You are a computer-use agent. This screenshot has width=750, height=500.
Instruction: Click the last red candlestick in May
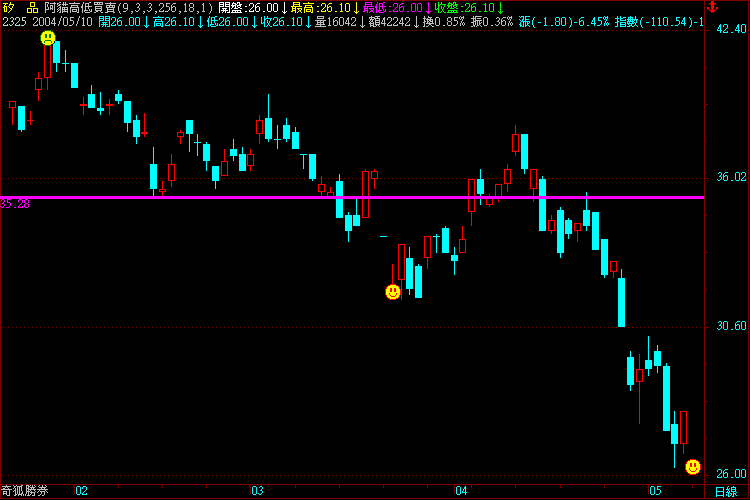[x=684, y=427]
